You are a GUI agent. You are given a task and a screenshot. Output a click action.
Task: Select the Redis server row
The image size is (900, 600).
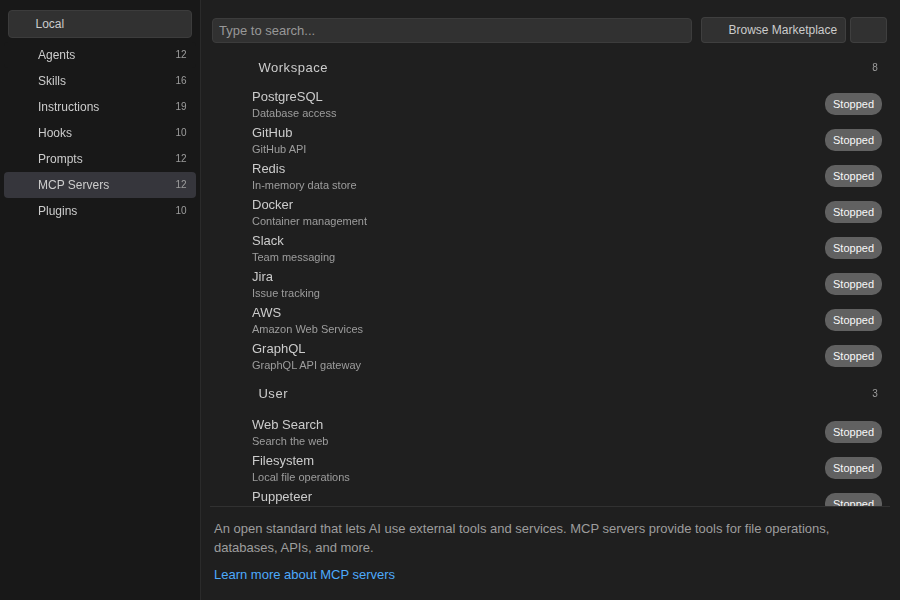549,176
